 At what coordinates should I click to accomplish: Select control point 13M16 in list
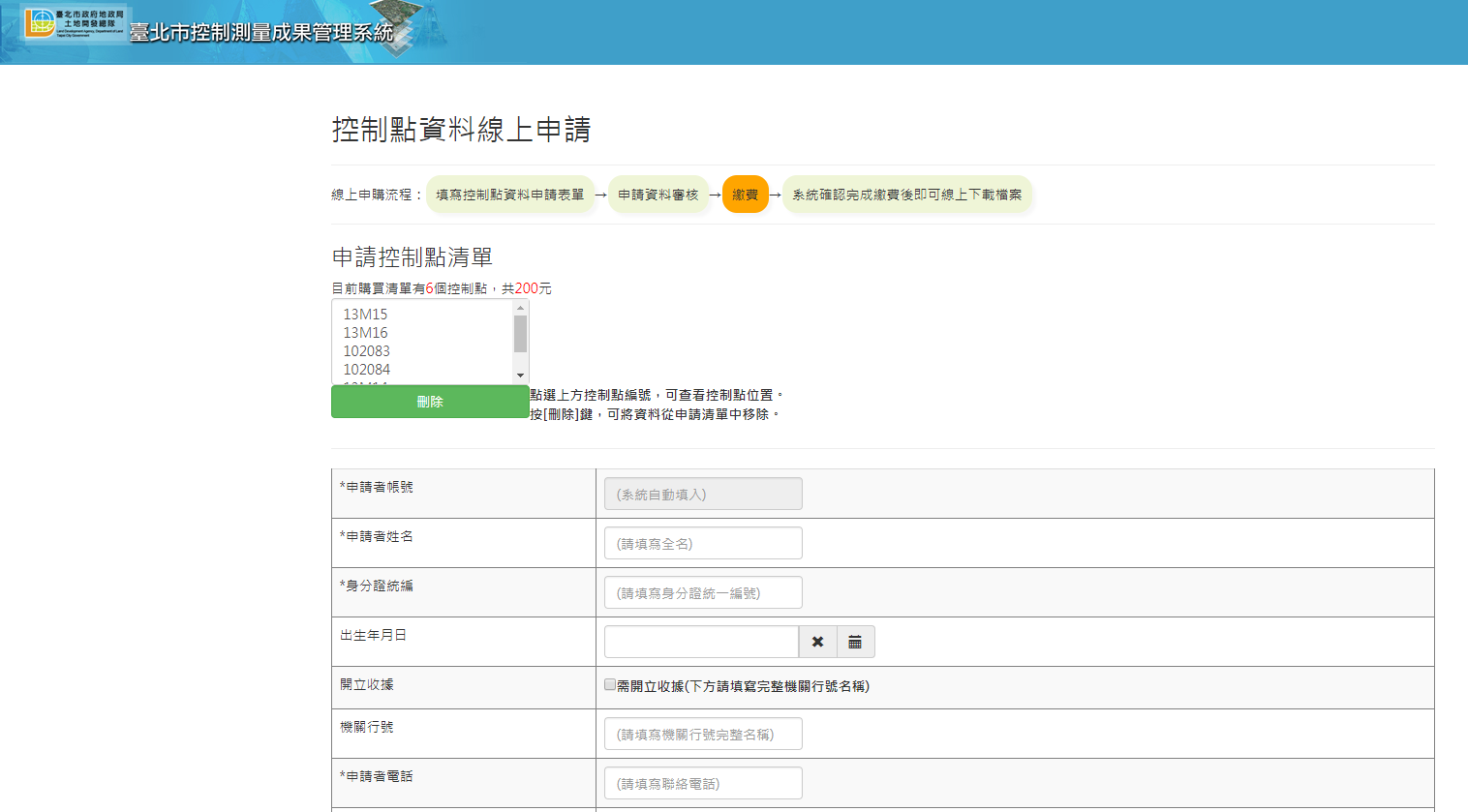[x=365, y=333]
